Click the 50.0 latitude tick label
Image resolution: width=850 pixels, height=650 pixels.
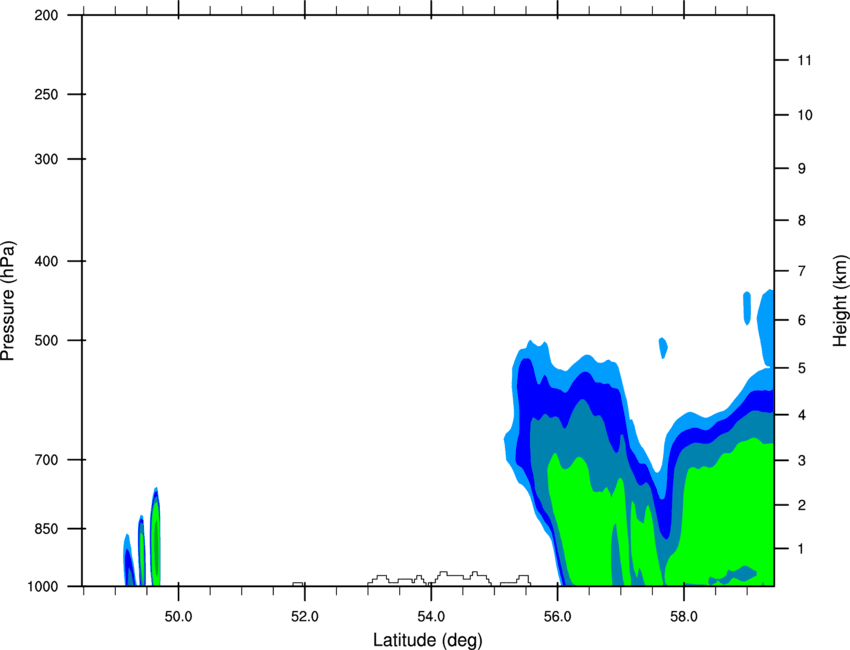178,617
